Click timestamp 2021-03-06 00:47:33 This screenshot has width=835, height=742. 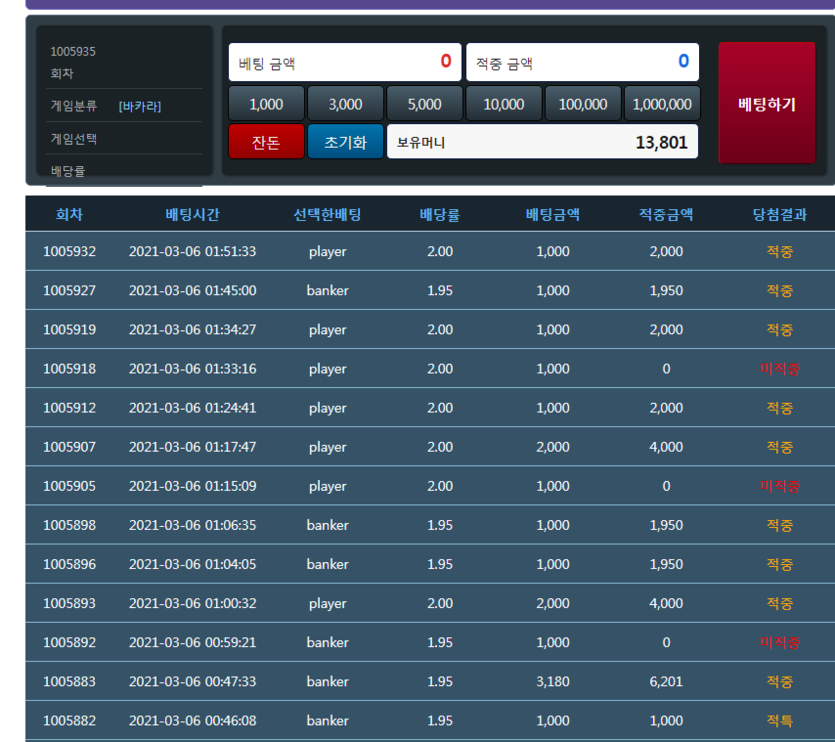click(192, 681)
